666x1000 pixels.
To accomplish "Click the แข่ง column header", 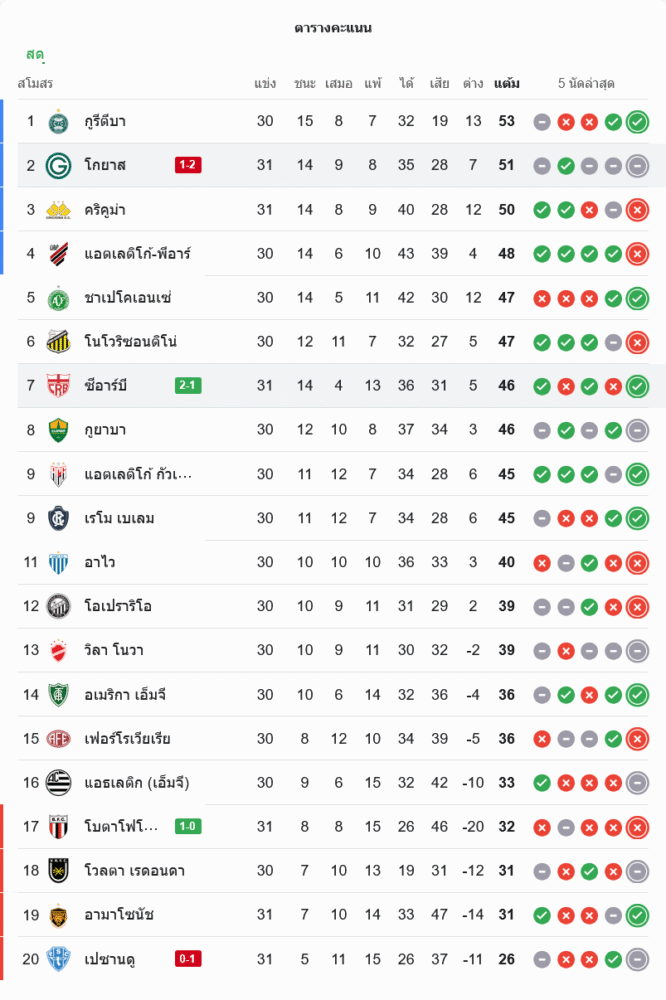I will [265, 83].
